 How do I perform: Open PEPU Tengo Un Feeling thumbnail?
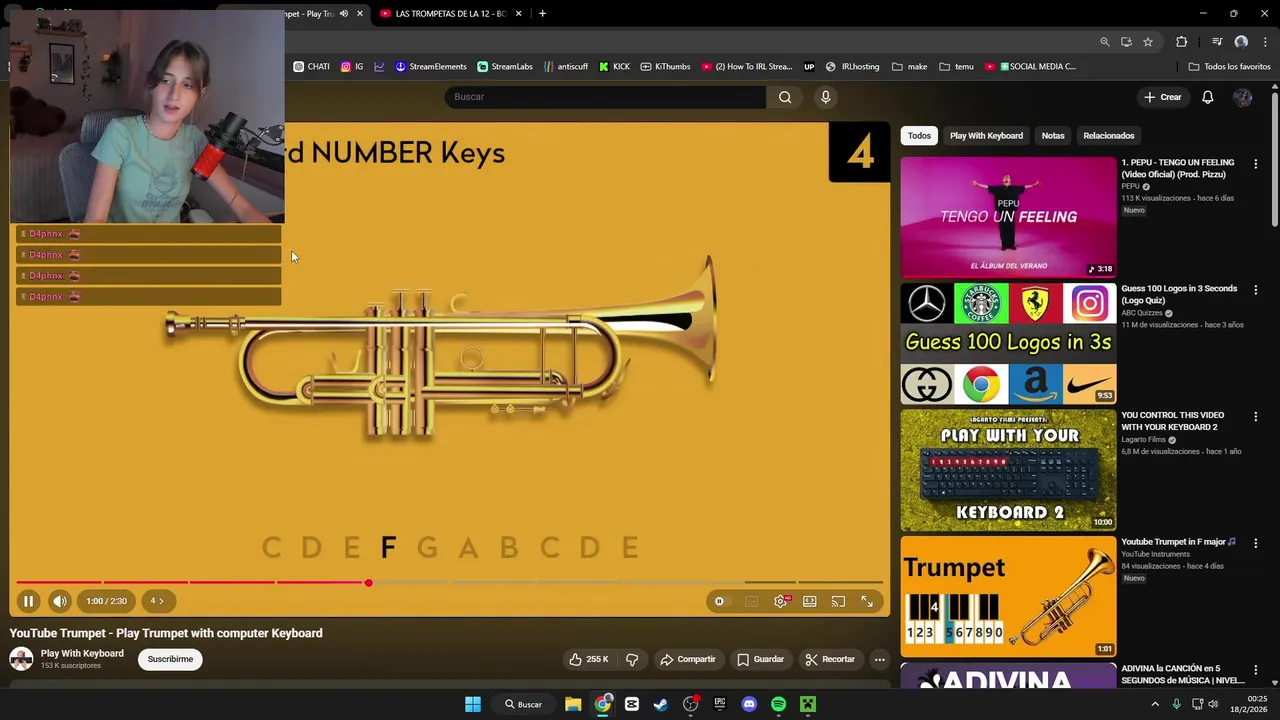pos(1008,217)
